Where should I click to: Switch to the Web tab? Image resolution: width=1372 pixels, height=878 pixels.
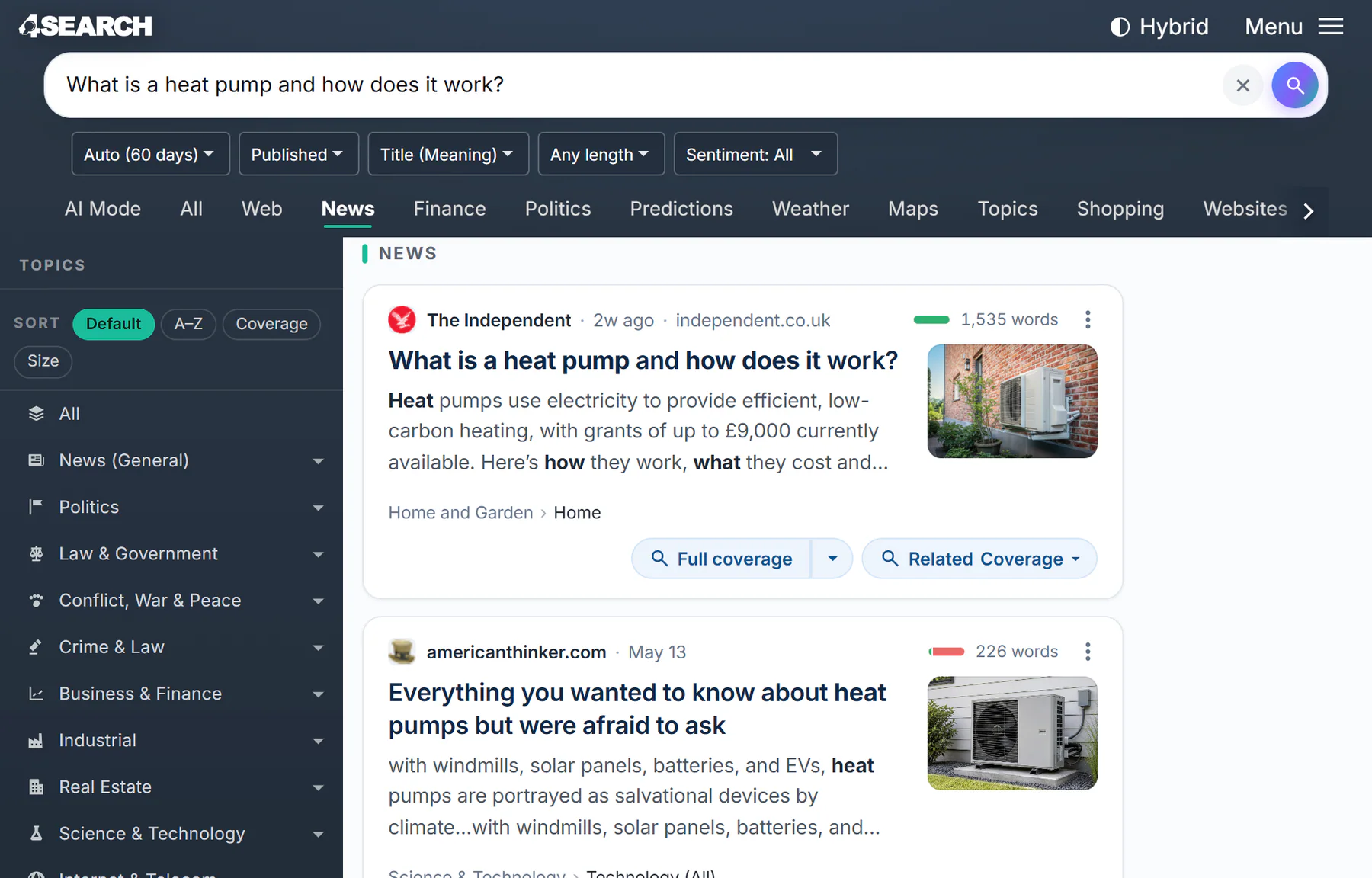(262, 209)
